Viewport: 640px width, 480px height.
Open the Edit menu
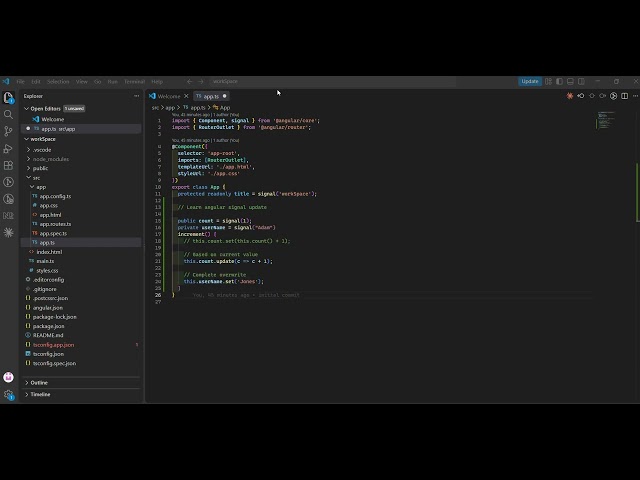pos(36,82)
